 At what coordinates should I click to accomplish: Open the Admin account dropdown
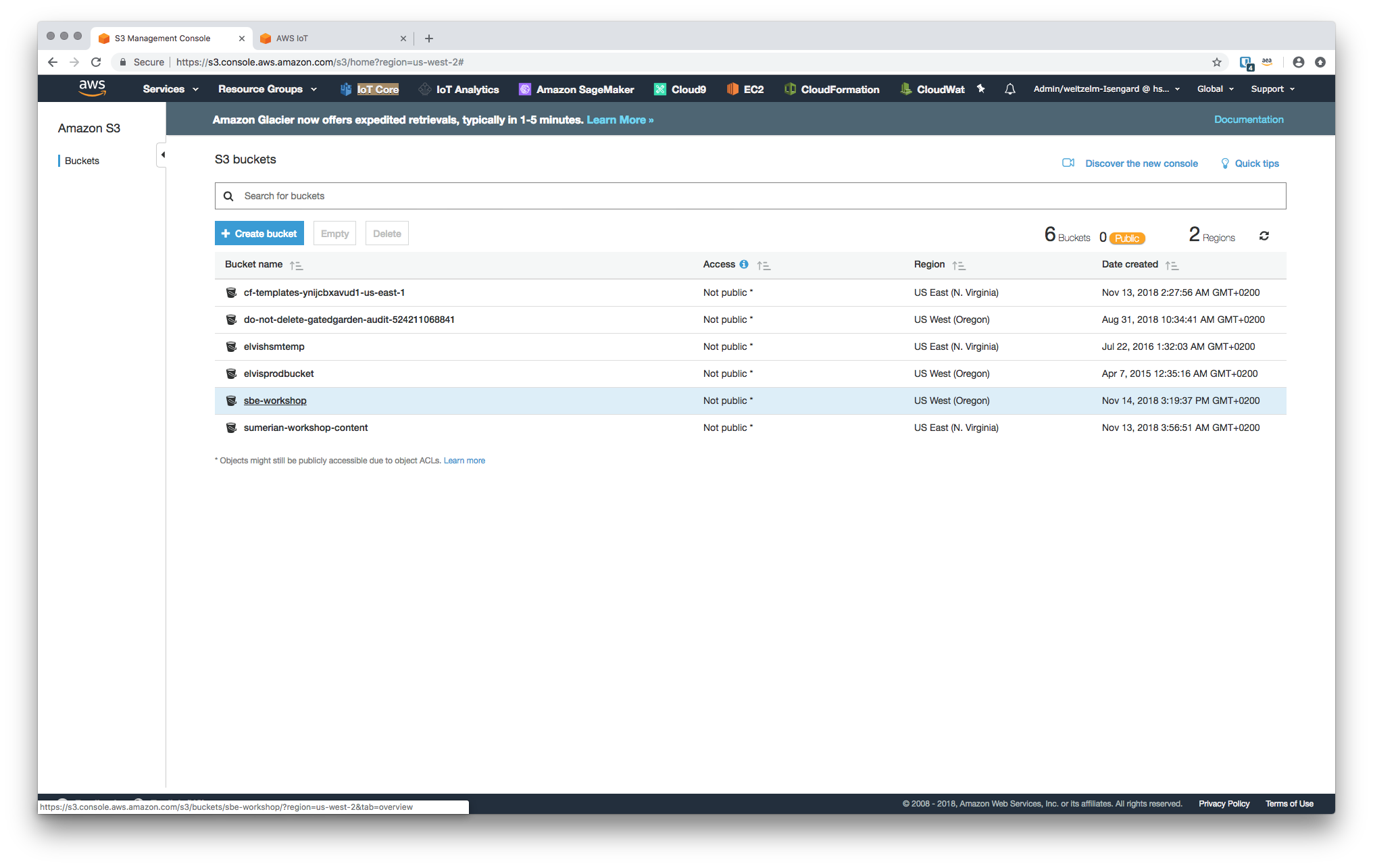1106,89
